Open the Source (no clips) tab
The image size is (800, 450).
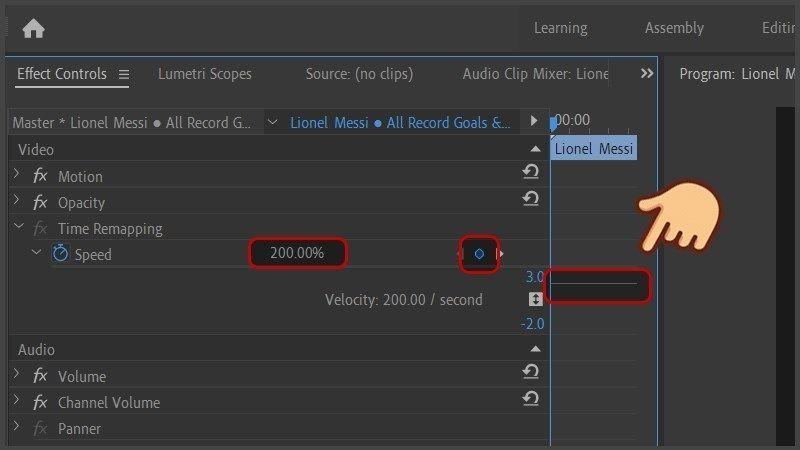point(359,74)
